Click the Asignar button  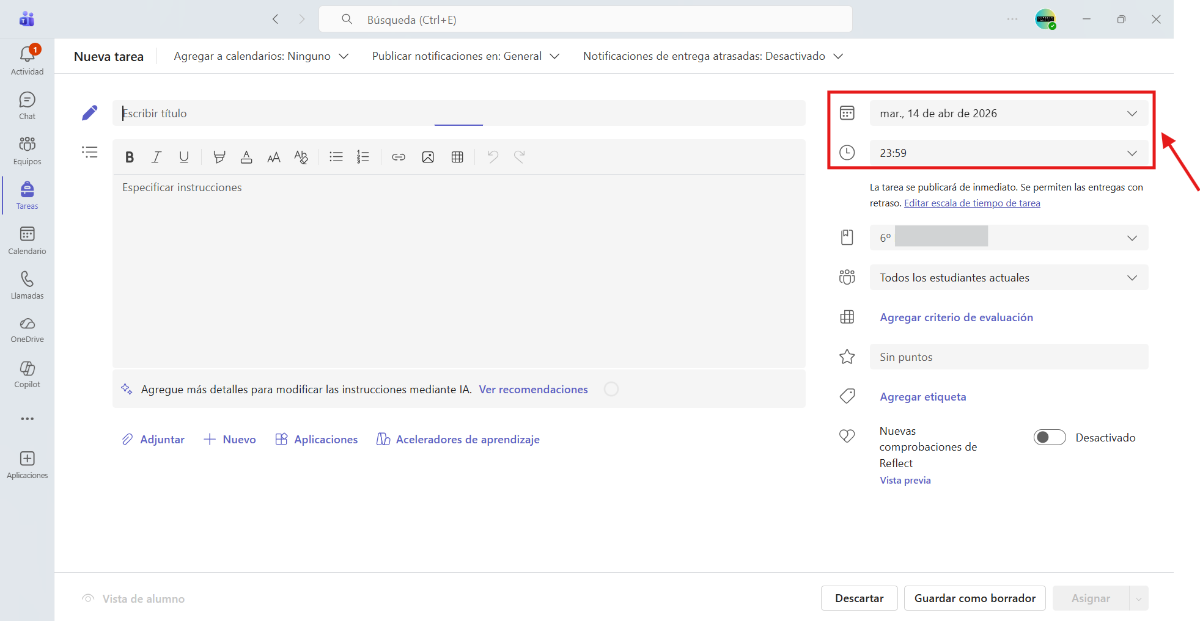1090,599
